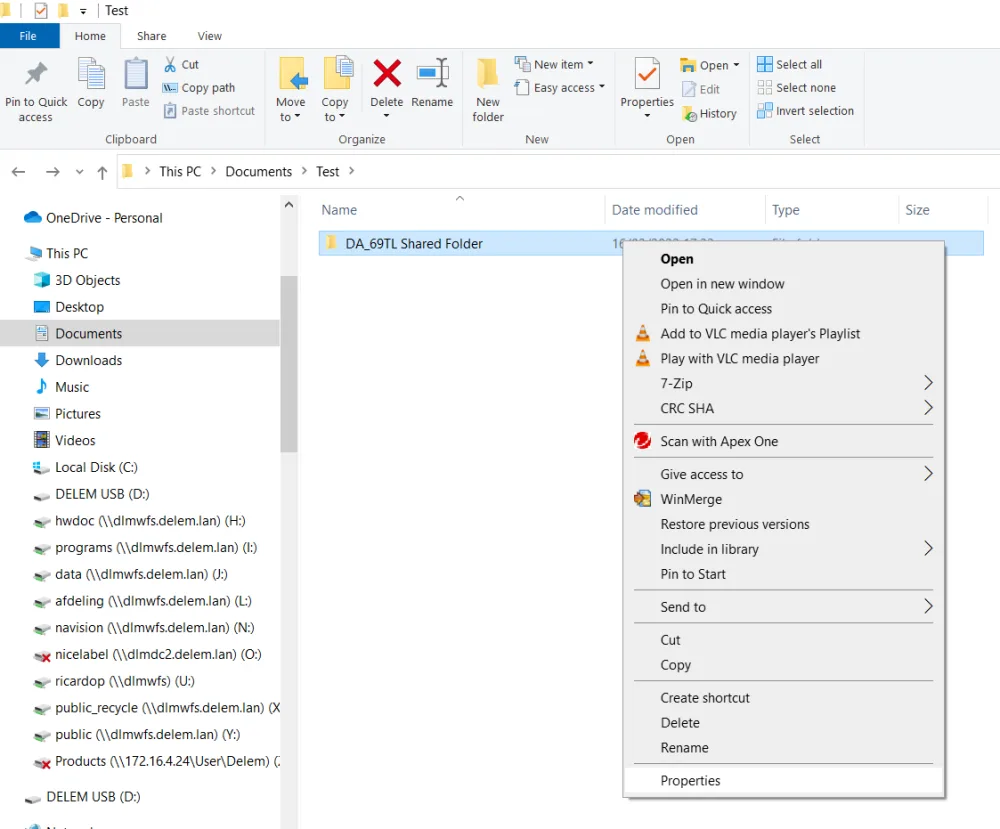The height and width of the screenshot is (829, 1000).
Task: Click Copy path in the ribbon
Action: (199, 87)
